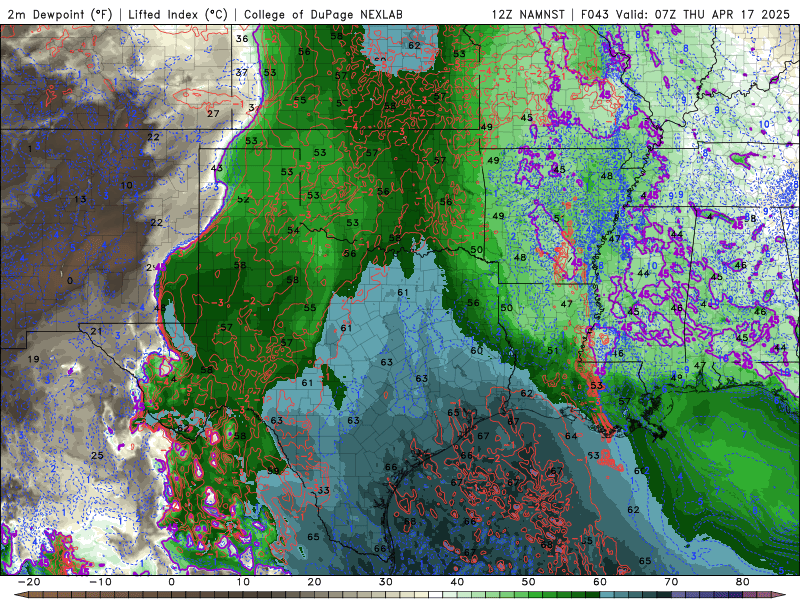Viewport: 800px width, 600px height.
Task: Click the 60 label on the color scale
Action: (x=600, y=582)
